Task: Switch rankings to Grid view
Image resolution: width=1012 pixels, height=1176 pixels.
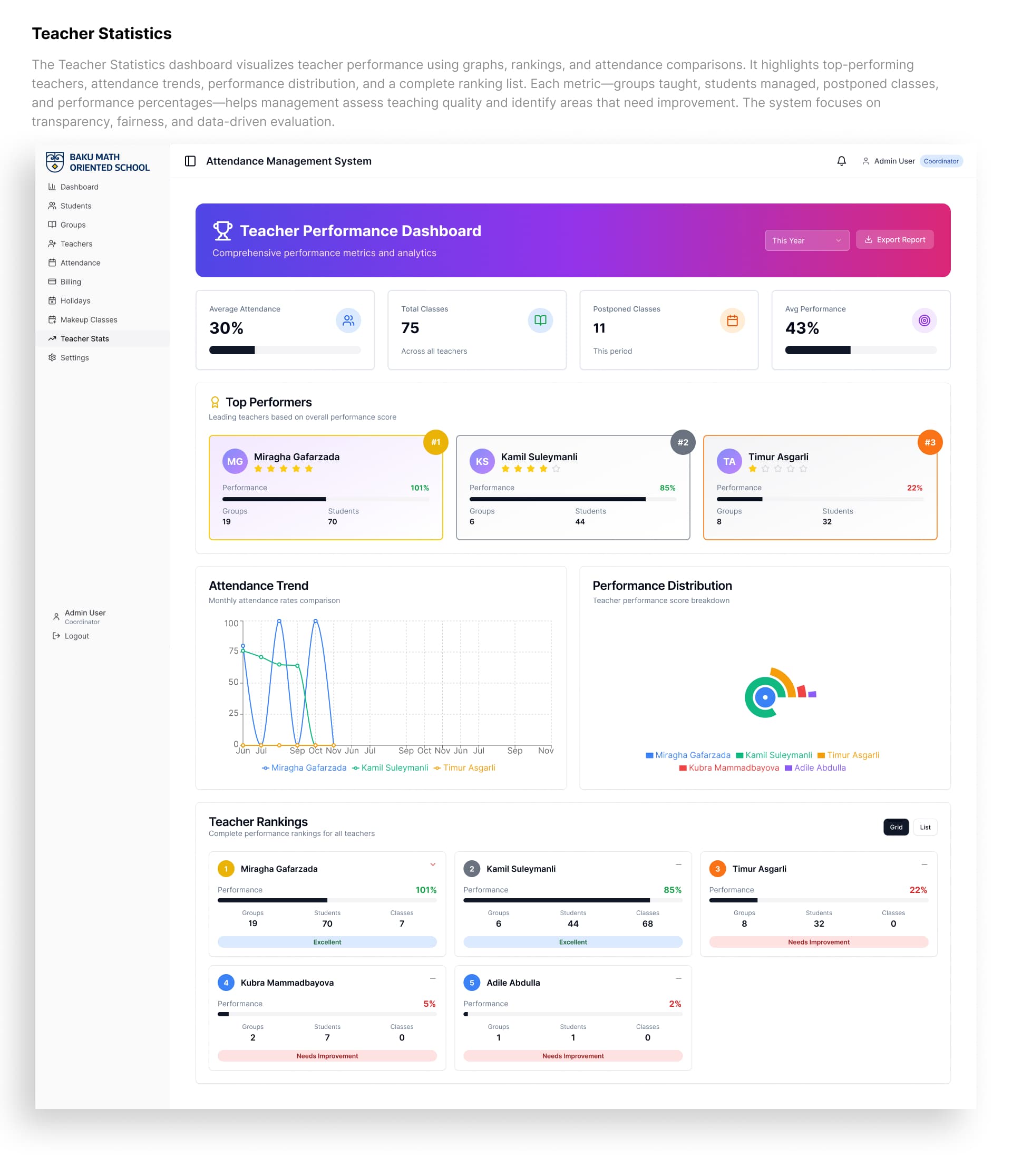Action: pyautogui.click(x=895, y=827)
